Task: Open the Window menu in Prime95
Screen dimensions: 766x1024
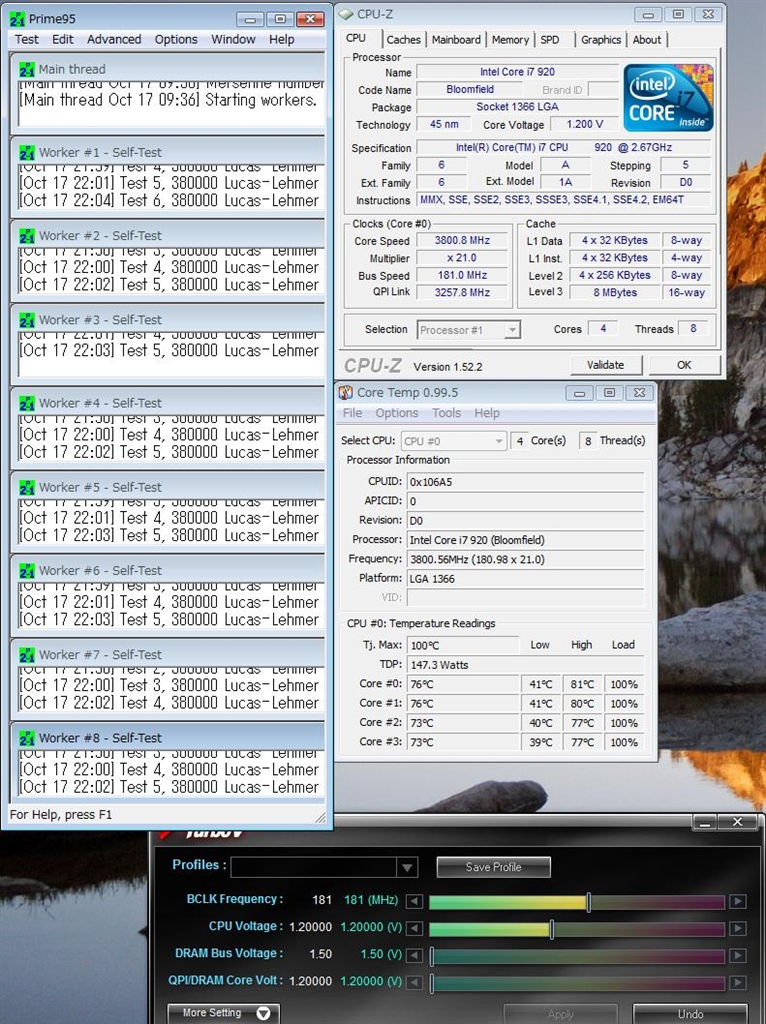Action: click(233, 39)
